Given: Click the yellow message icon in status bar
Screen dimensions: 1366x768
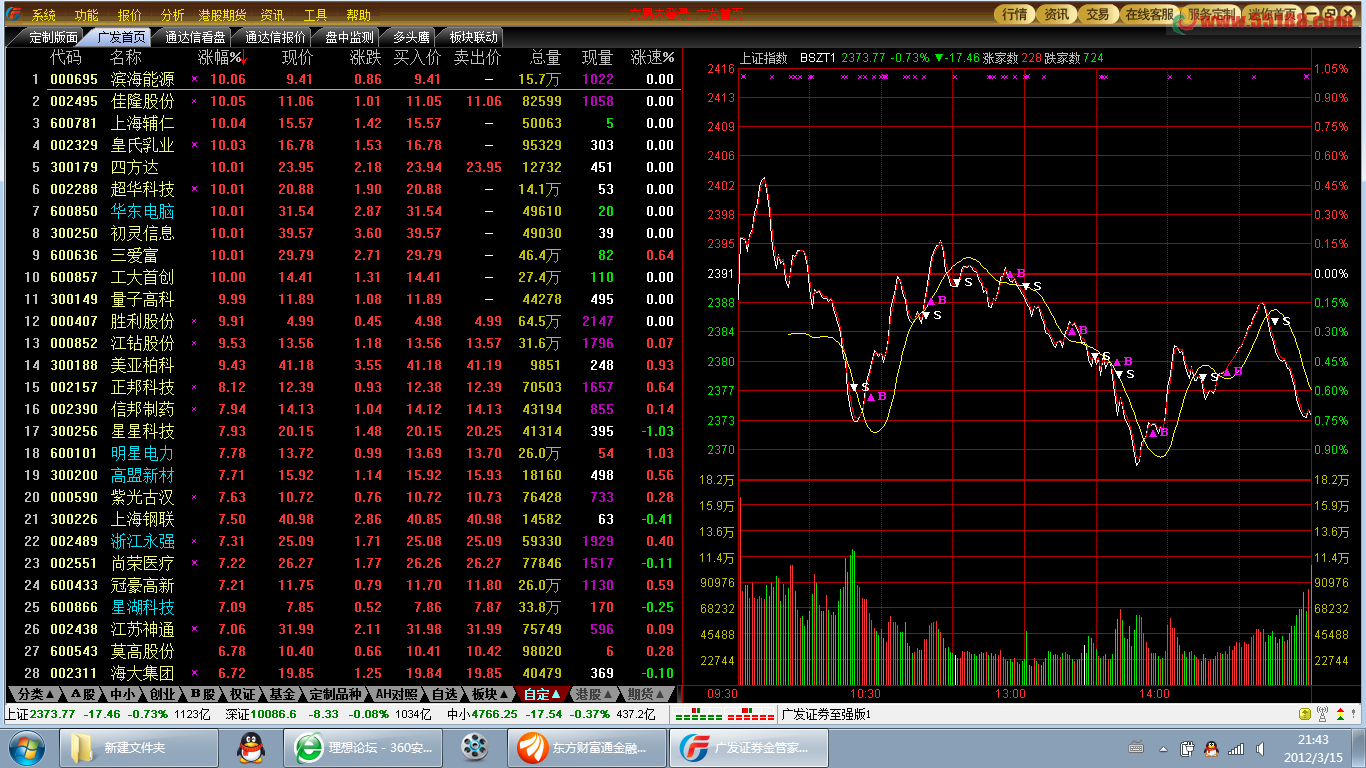Looking at the screenshot, I should point(1306,714).
